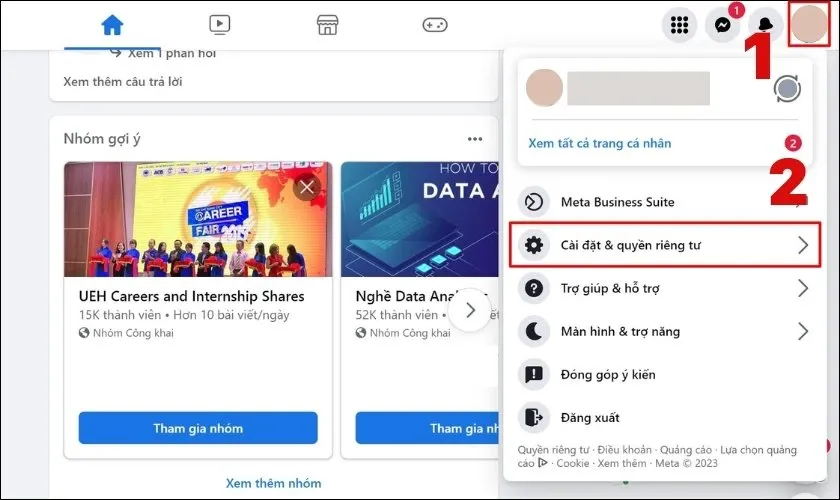Viewport: 840px width, 500px height.
Task: Click the account profile picture at top right
Action: [807, 25]
